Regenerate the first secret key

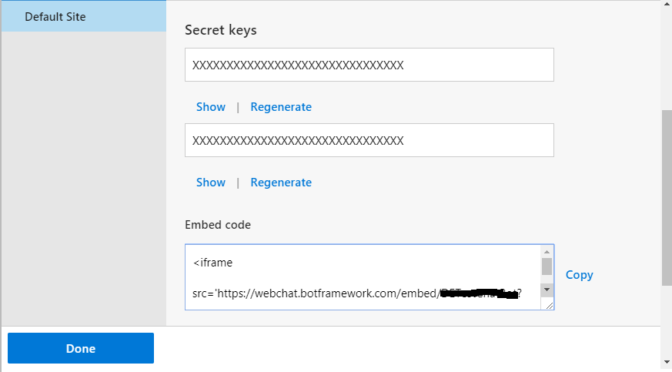[281, 107]
